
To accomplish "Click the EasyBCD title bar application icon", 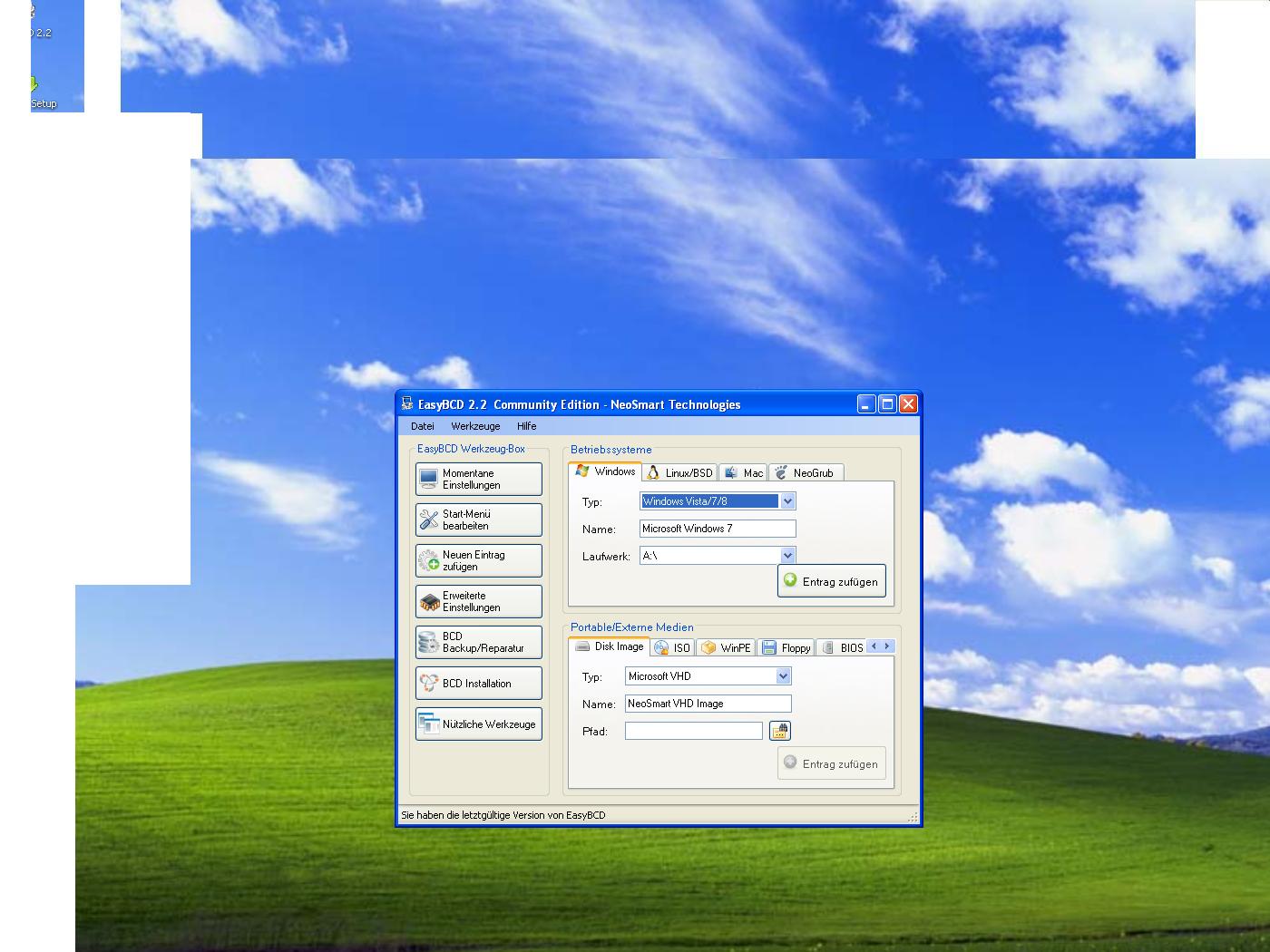I will pyautogui.click(x=407, y=404).
